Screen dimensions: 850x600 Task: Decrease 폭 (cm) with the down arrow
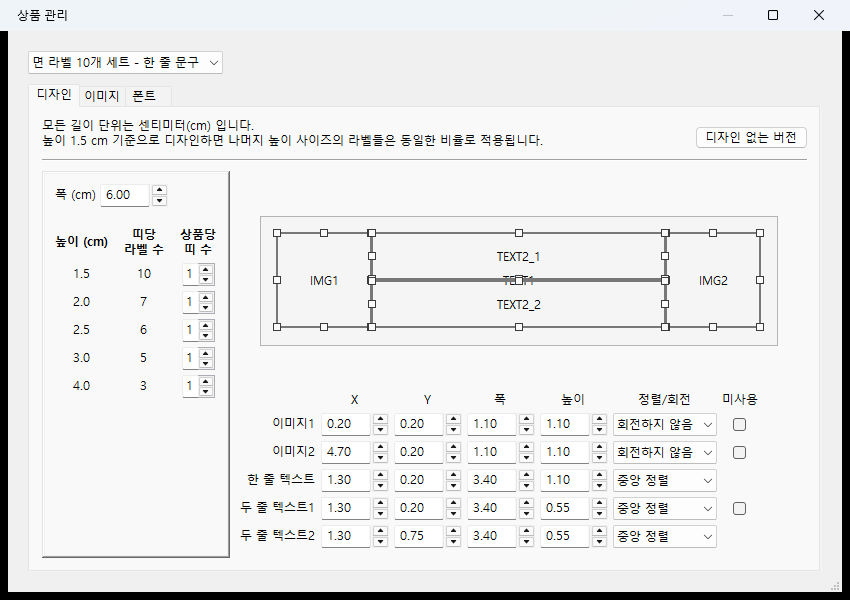pyautogui.click(x=159, y=201)
